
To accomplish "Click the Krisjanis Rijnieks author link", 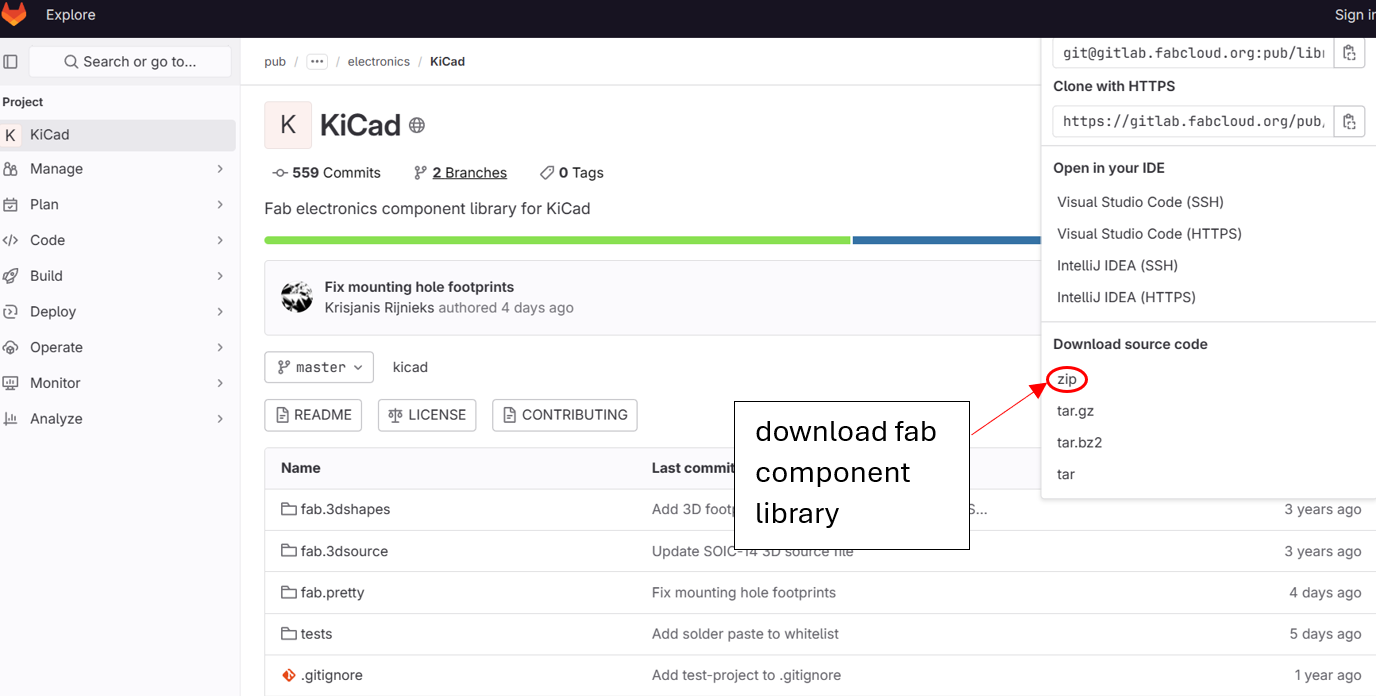I will coord(379,308).
